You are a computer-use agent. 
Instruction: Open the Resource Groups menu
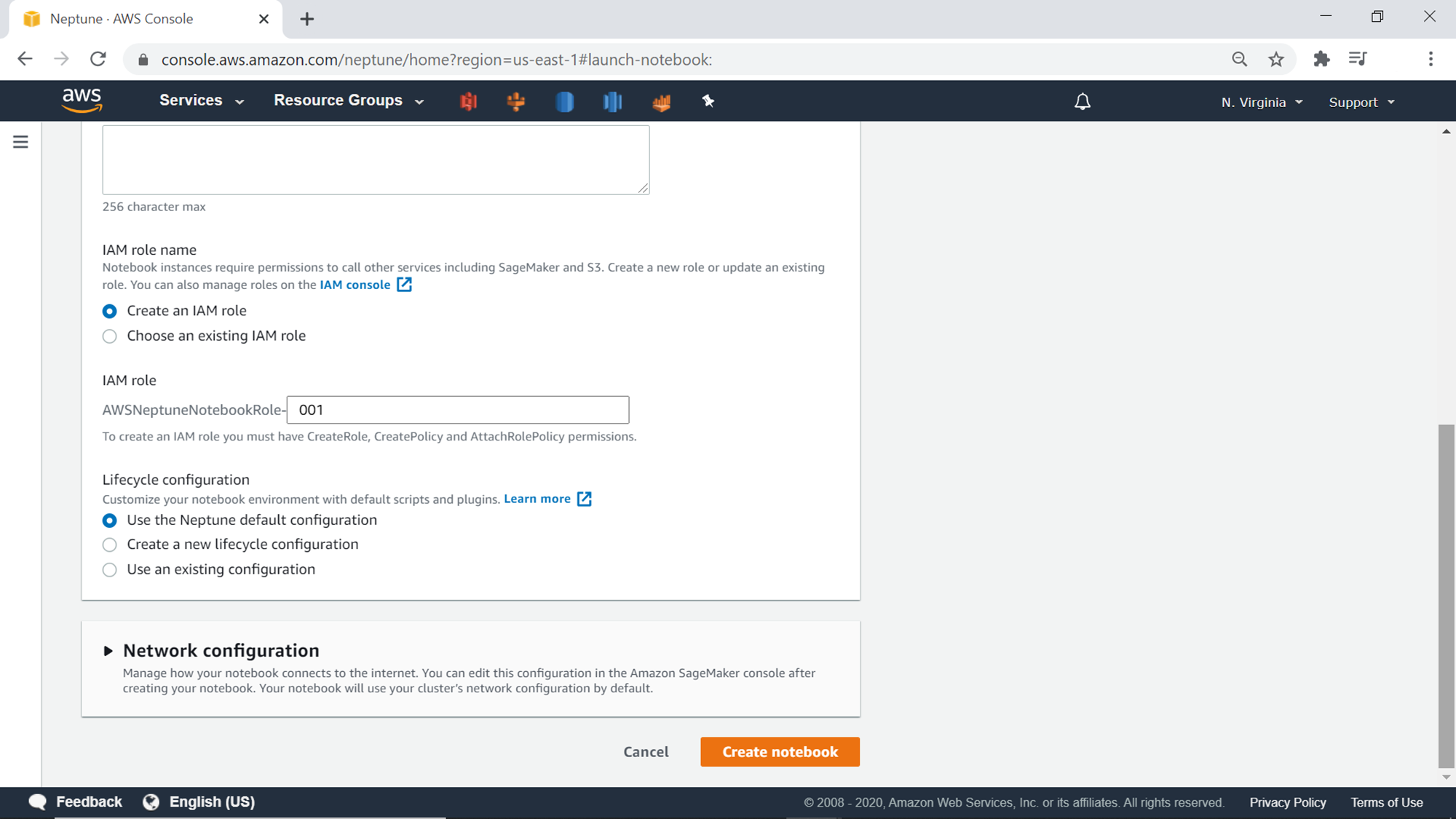click(349, 100)
